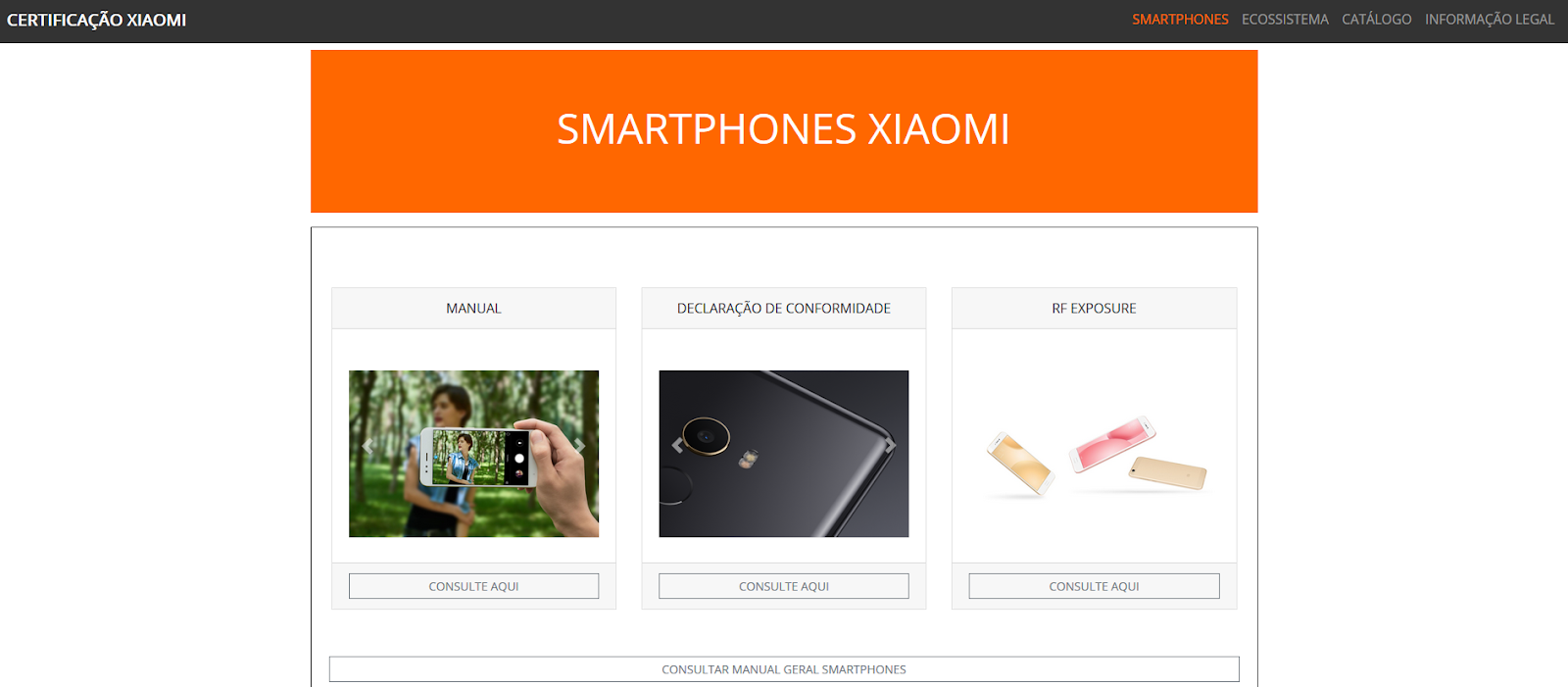Click Consulte Aqui under Manual

pyautogui.click(x=473, y=586)
